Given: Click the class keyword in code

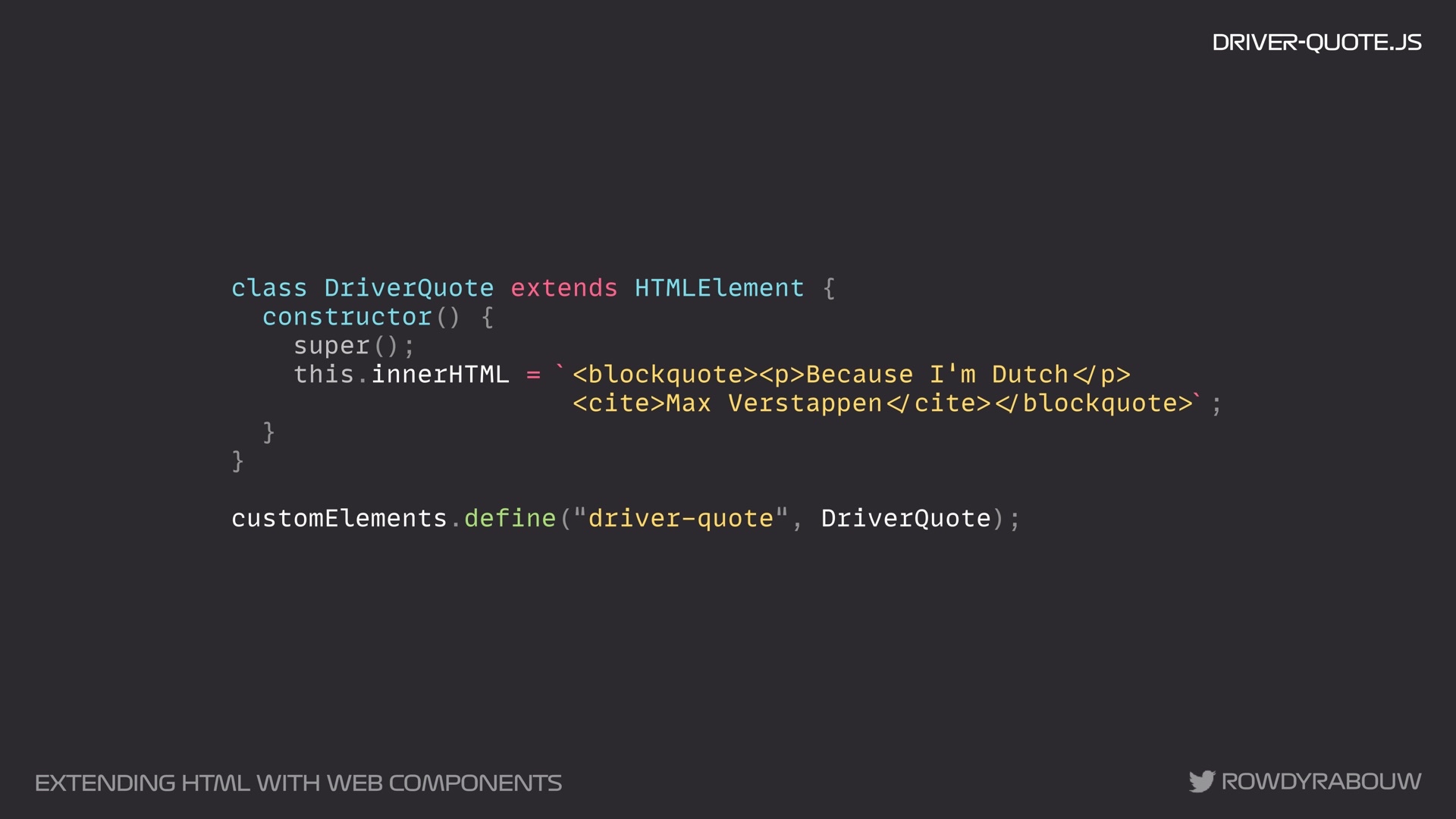Looking at the screenshot, I should 269,288.
